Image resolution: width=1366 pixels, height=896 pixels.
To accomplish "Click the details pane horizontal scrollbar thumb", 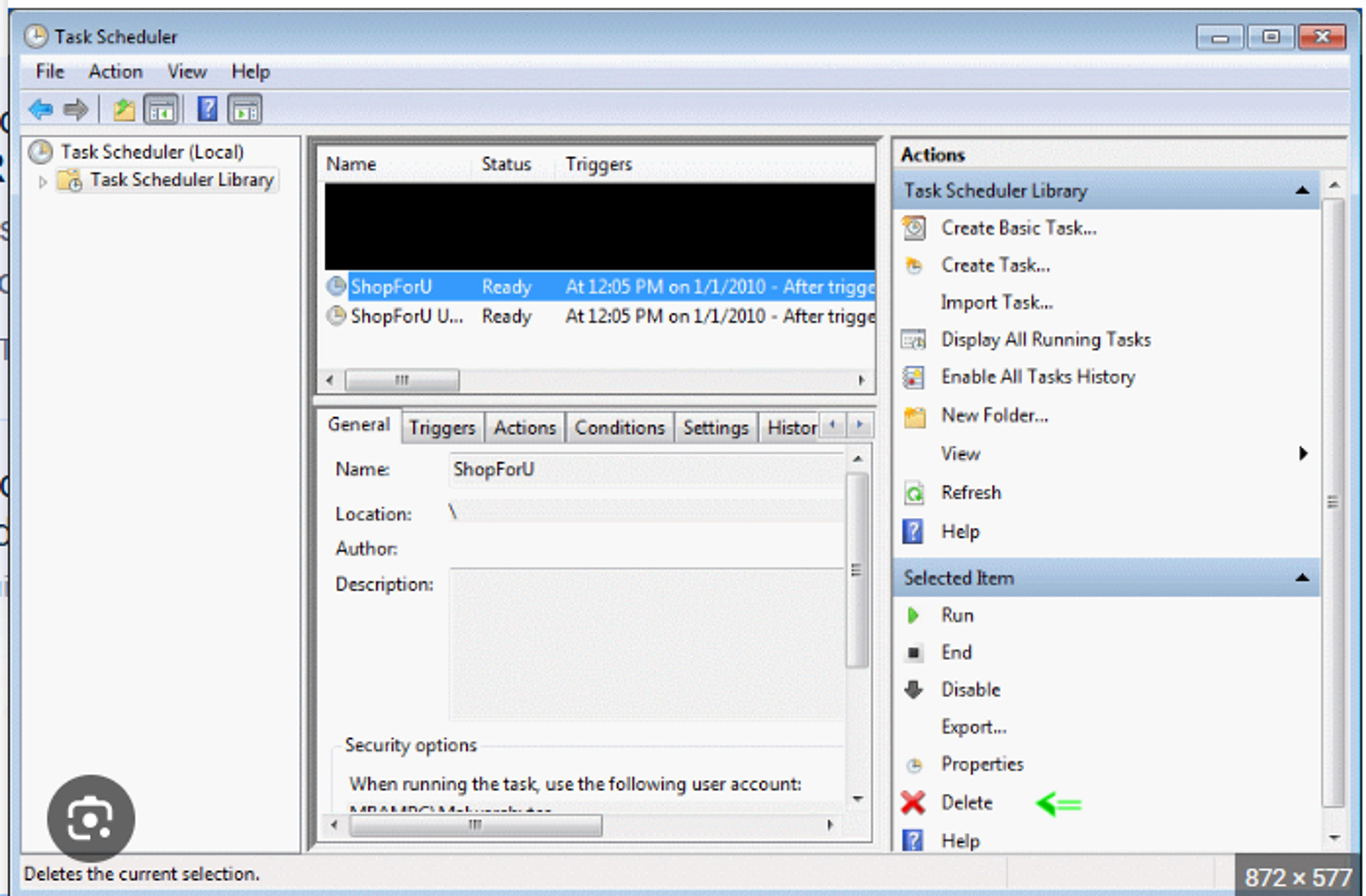I will [x=476, y=826].
